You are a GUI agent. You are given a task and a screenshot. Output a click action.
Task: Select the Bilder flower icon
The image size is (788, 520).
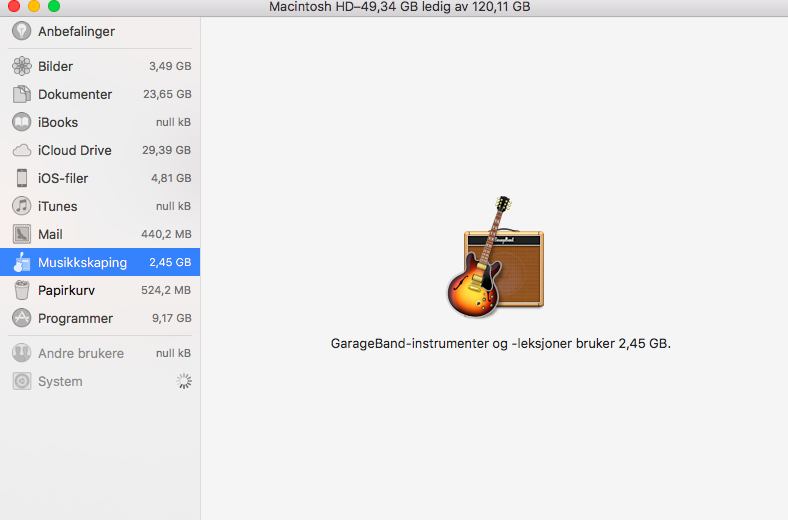click(x=22, y=66)
